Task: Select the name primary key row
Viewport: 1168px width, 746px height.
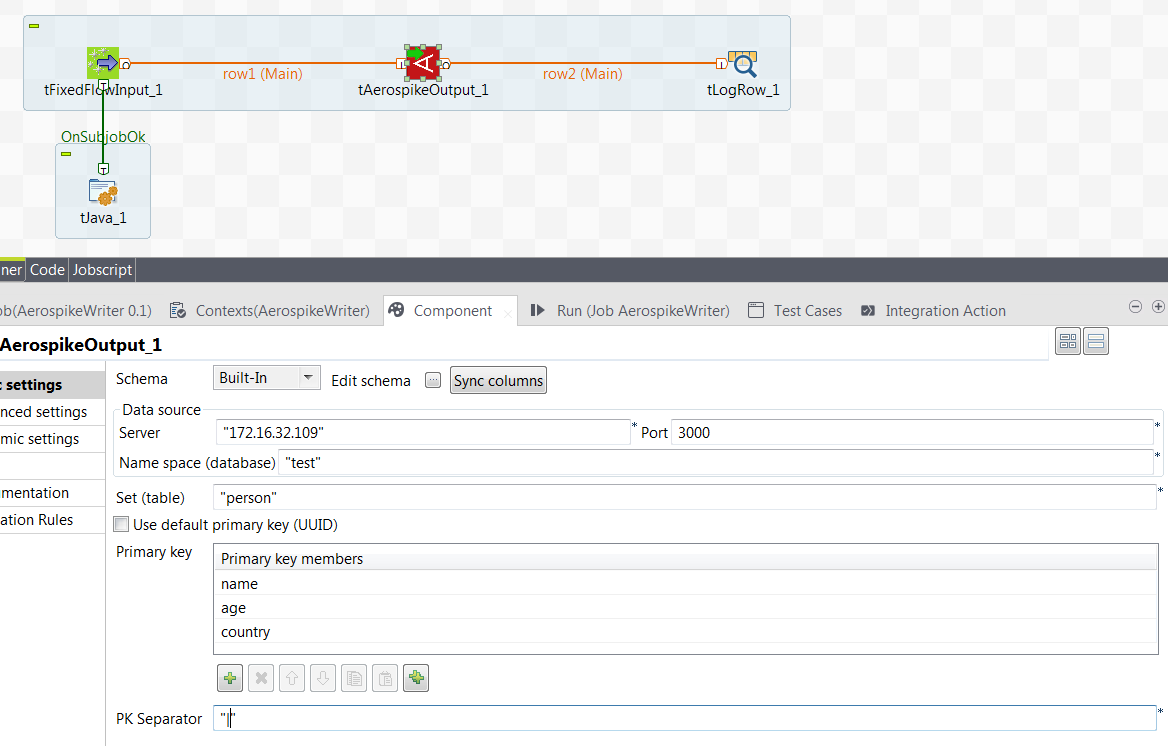Action: click(685, 584)
